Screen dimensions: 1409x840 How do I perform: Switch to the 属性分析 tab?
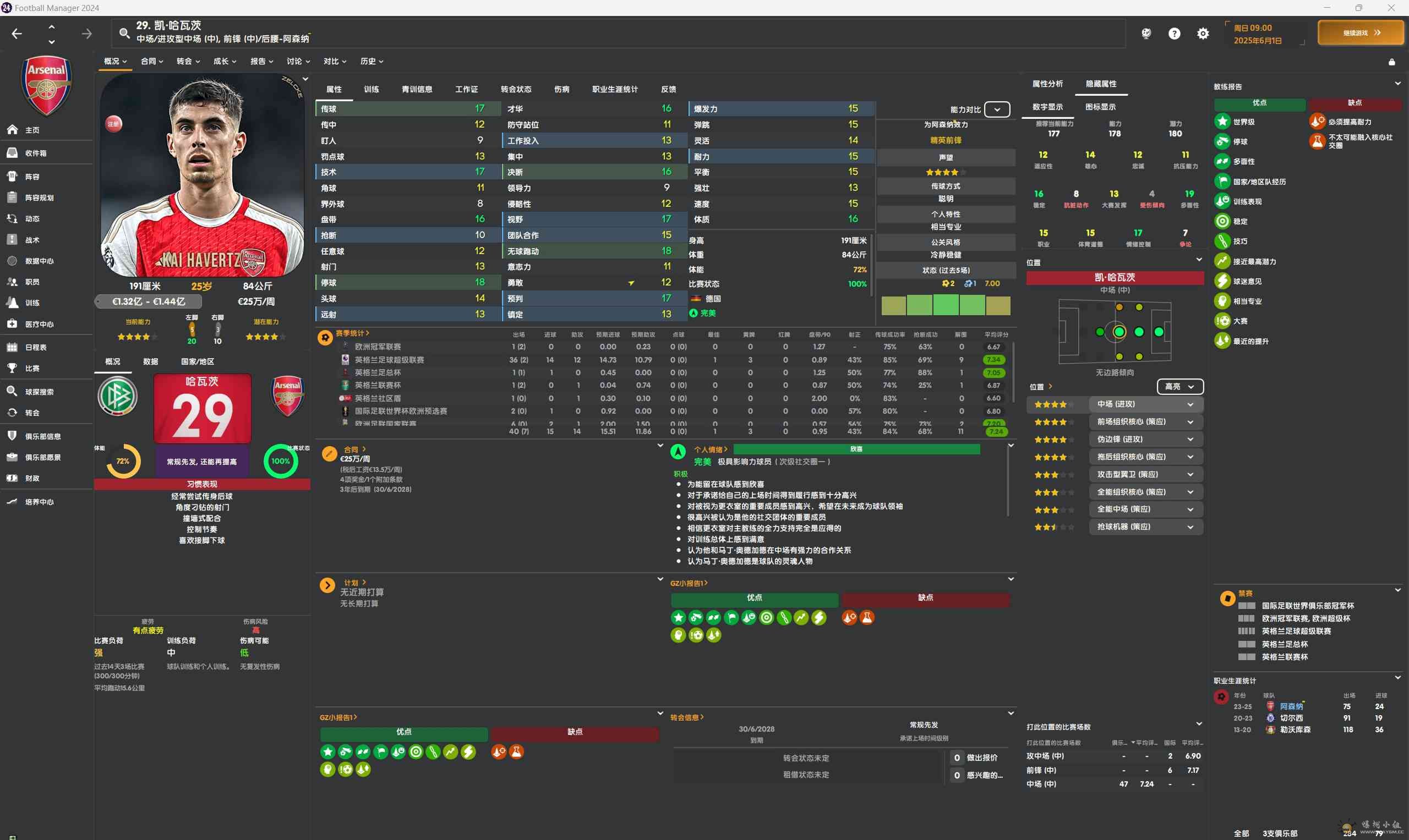point(1047,84)
